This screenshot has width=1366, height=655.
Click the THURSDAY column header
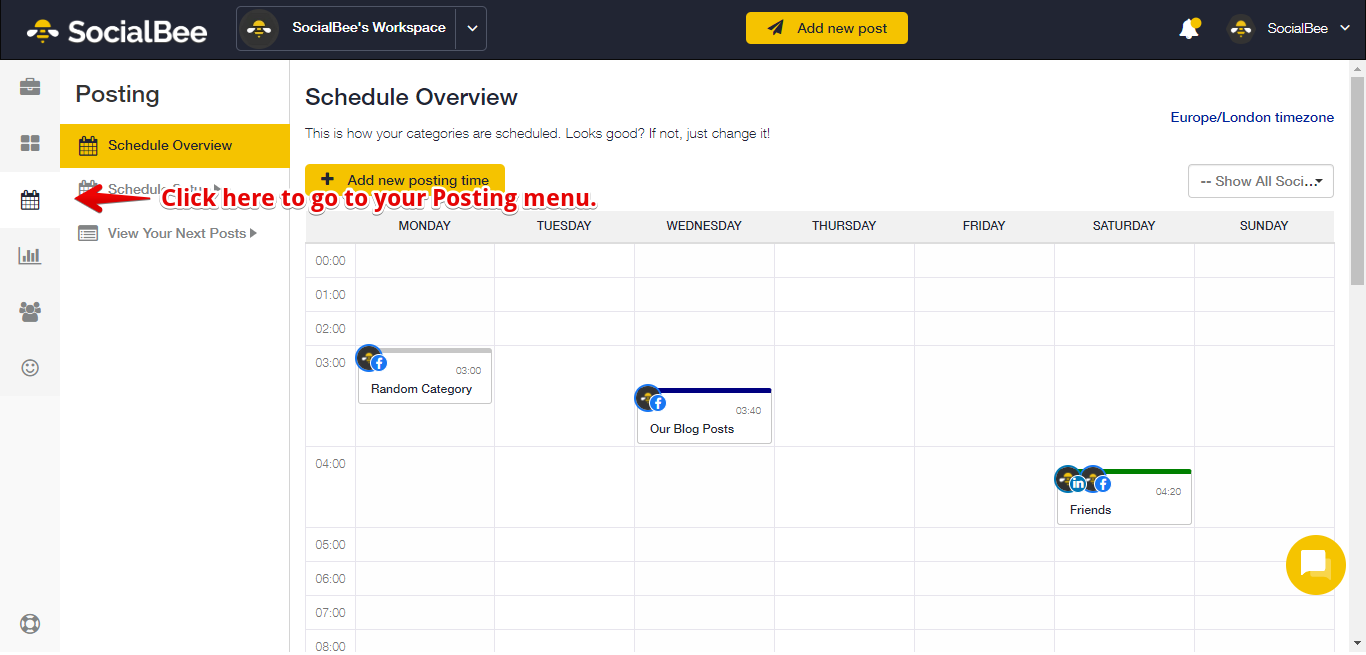tap(844, 226)
